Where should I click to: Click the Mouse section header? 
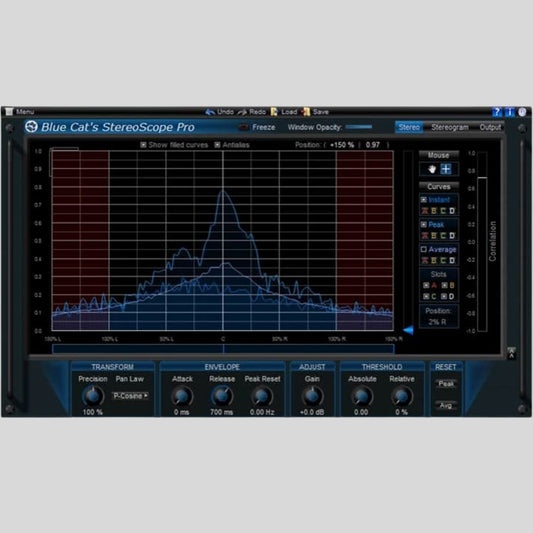click(439, 155)
